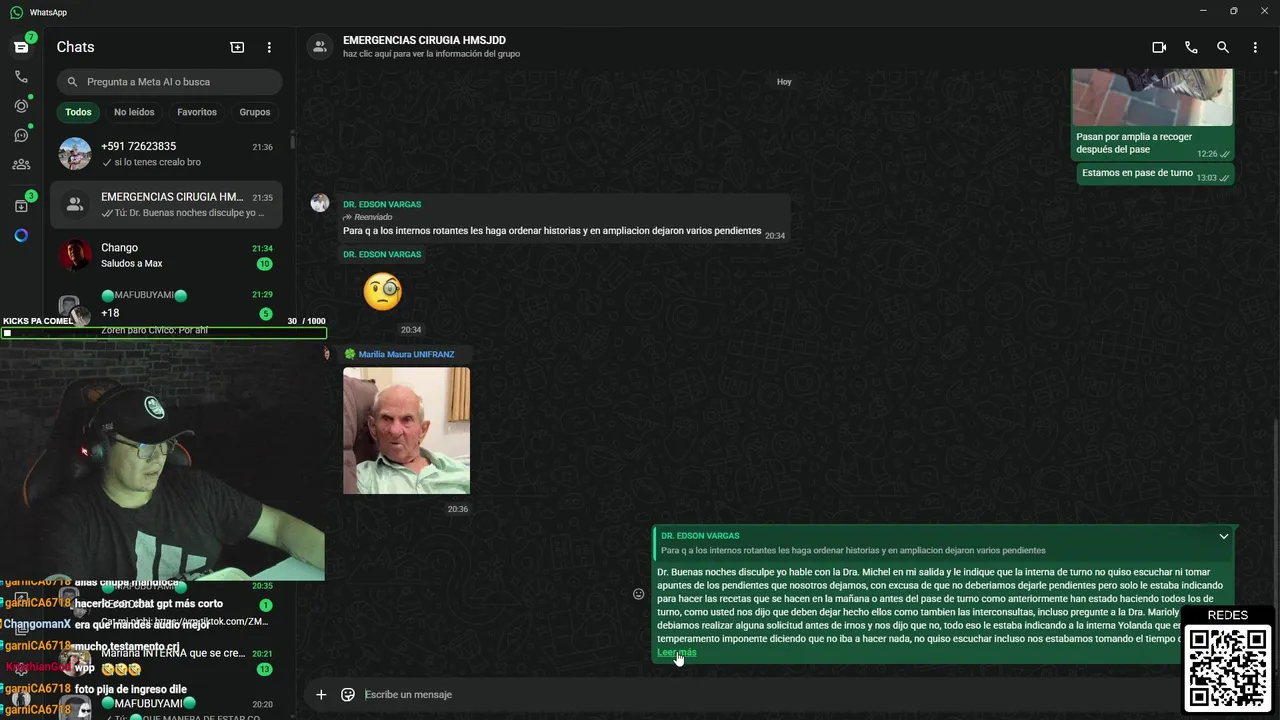
Task: Click Dr. Edson Vargas avatar beside message
Action: tap(320, 203)
